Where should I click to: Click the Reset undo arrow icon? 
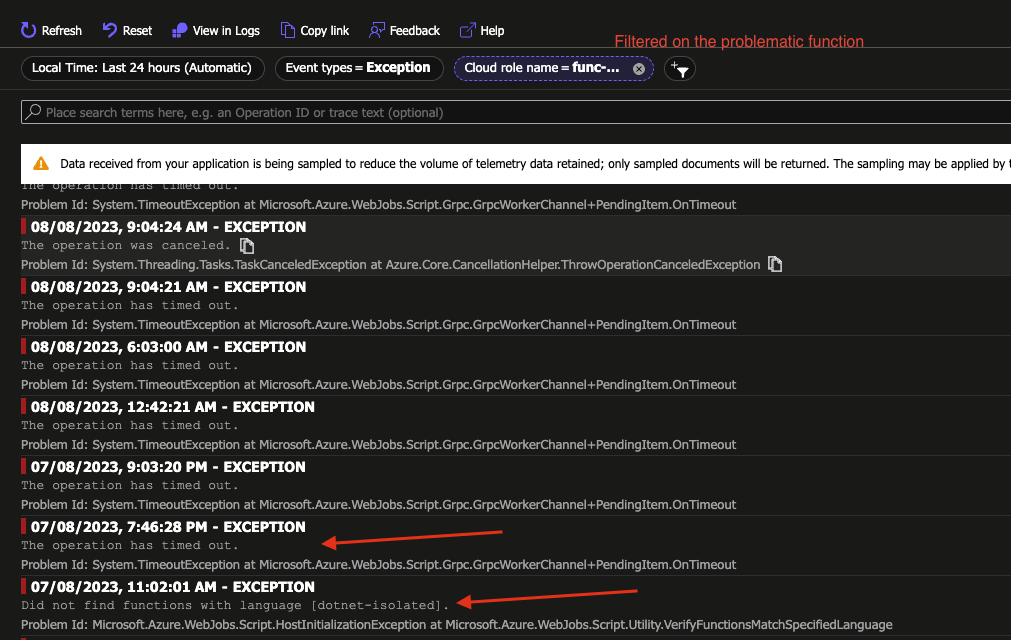[110, 30]
